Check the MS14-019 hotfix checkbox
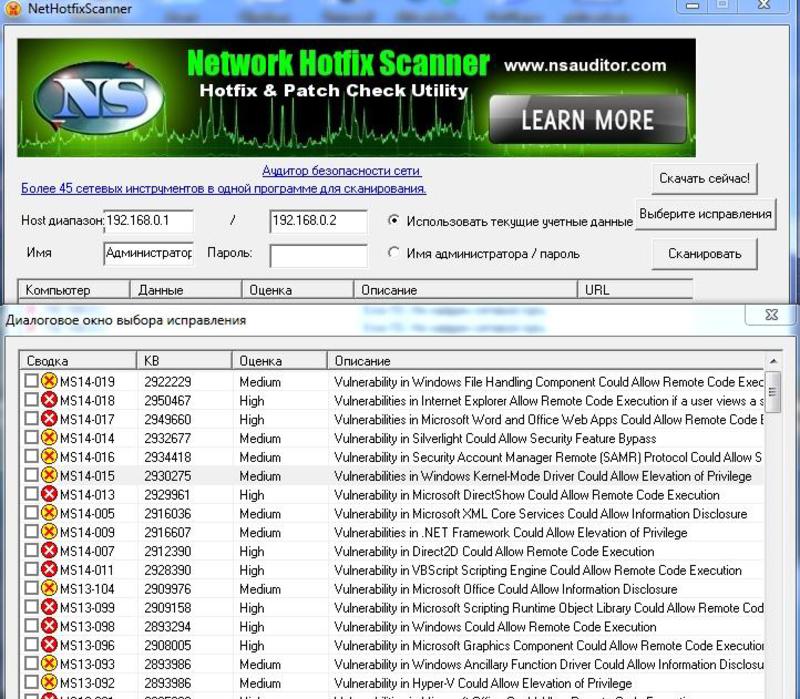Viewport: 800px width, 699px height. [x=31, y=381]
